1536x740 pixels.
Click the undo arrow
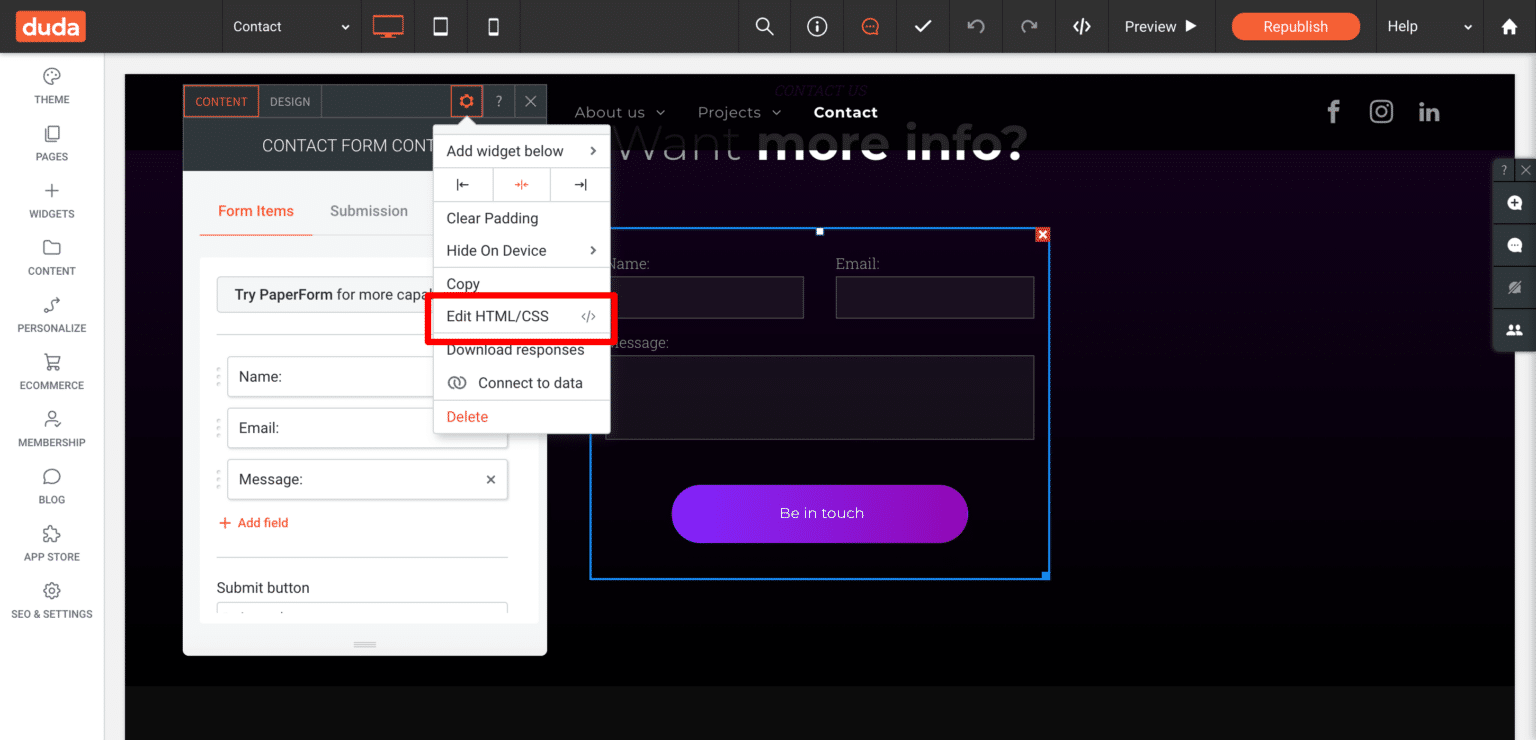tap(976, 27)
